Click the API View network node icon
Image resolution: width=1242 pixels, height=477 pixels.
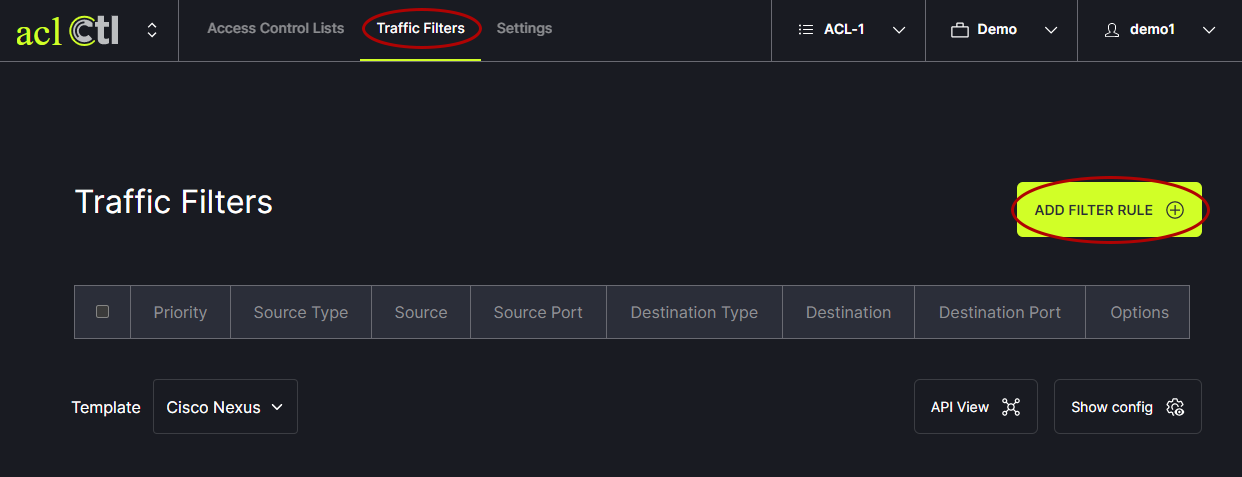click(x=1011, y=407)
